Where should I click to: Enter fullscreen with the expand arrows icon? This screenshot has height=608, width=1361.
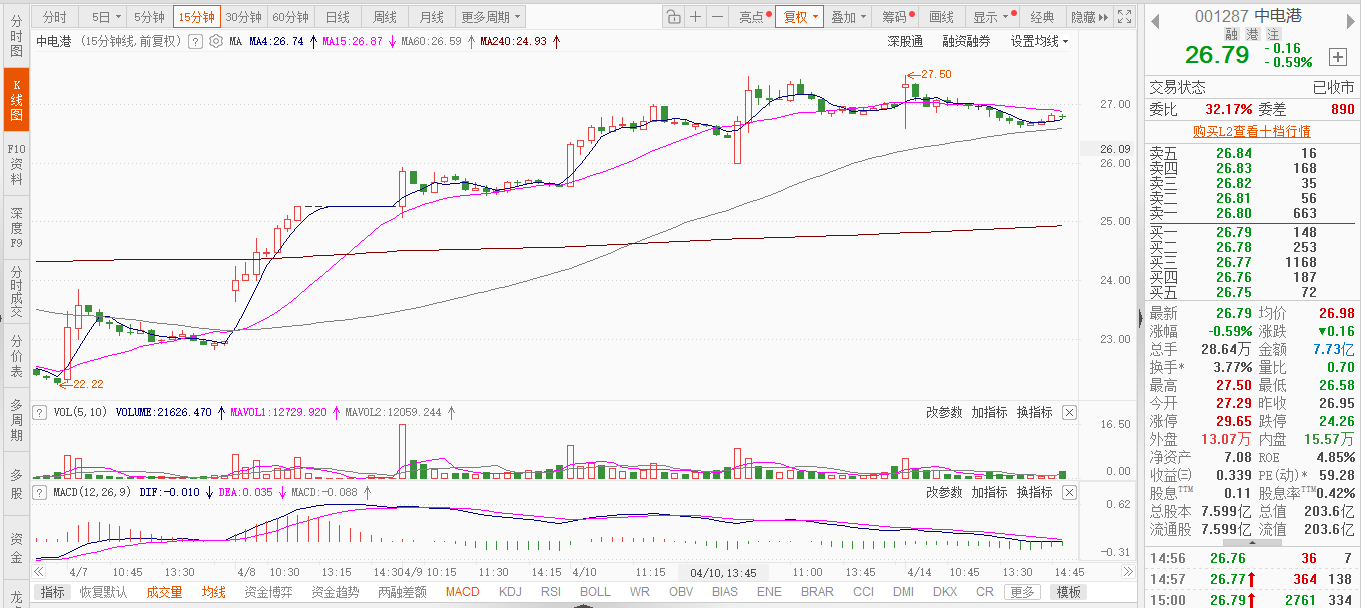tap(1126, 17)
